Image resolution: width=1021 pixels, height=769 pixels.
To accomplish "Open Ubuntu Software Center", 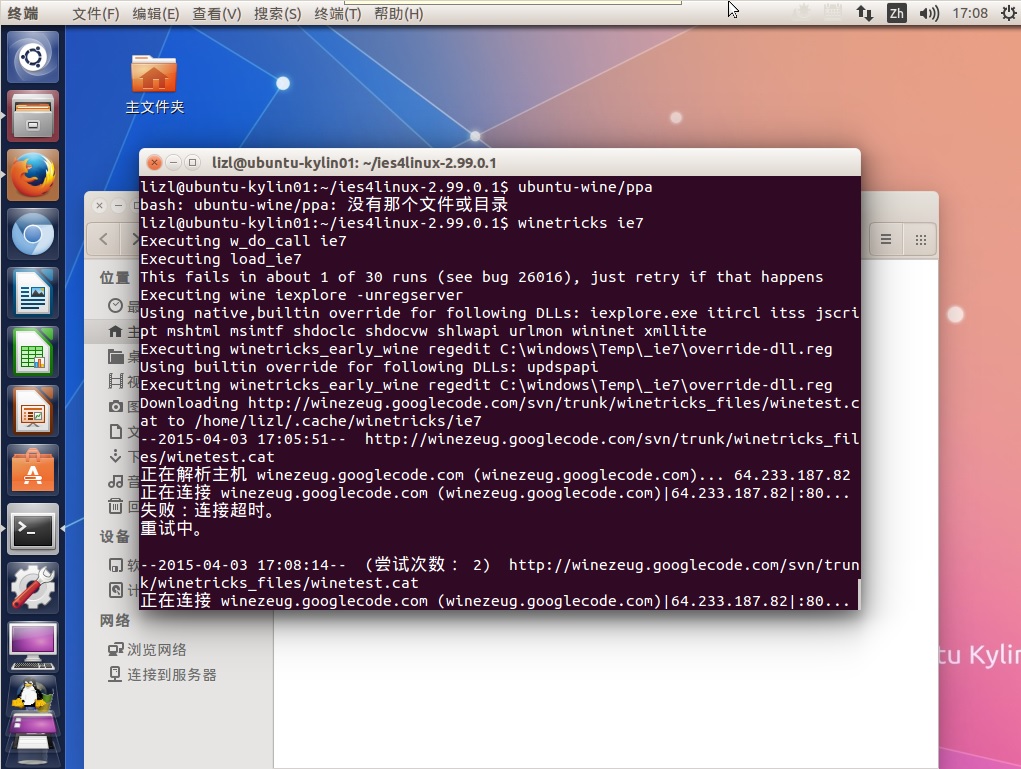I will 33,471.
